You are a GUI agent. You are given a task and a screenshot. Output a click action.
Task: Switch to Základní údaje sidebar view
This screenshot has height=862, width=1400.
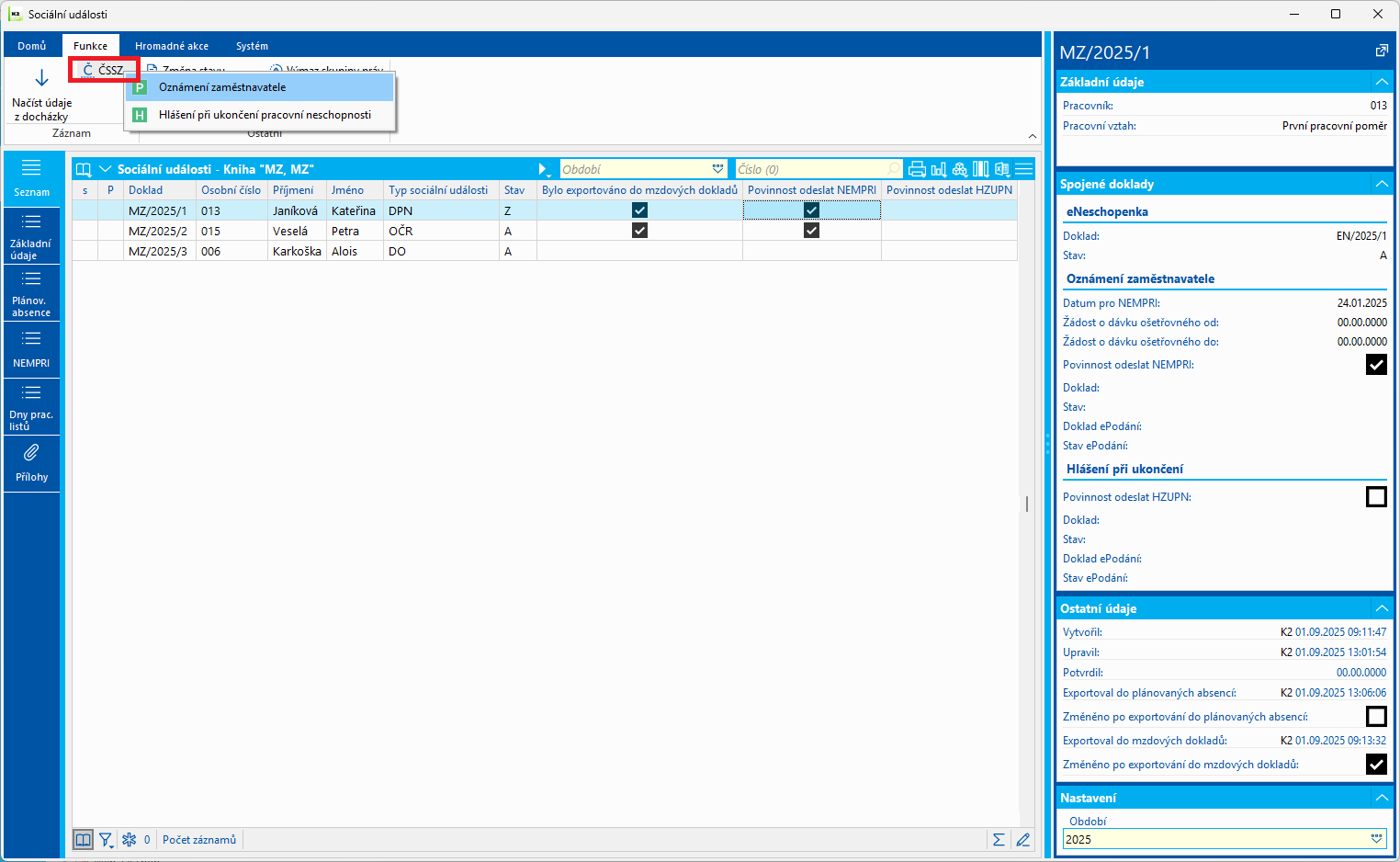31,235
